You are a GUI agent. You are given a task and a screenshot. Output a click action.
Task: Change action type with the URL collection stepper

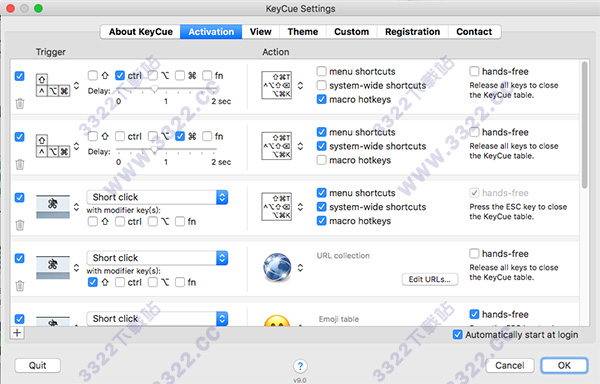coord(300,268)
